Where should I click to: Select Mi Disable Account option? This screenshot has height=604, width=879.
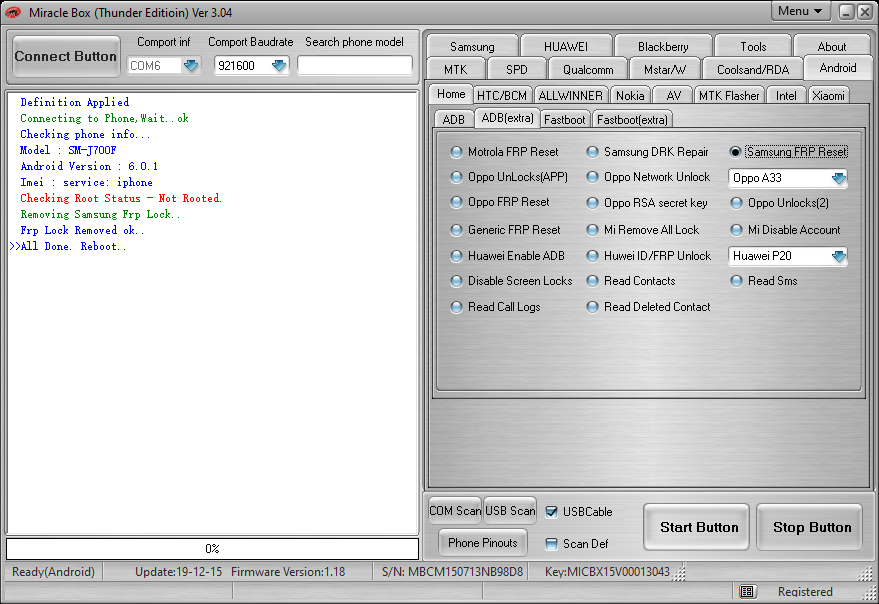pos(736,230)
